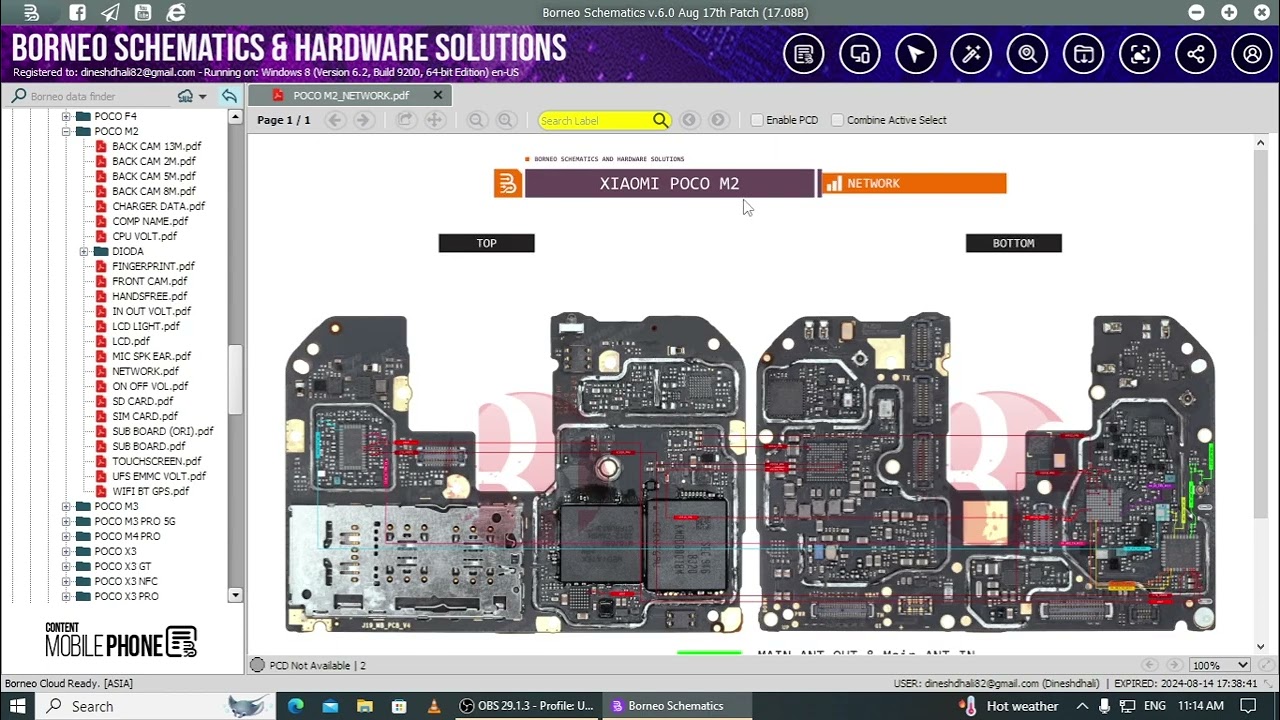Open WIFI BT GPS.pdf file
This screenshot has width=1280, height=720.
(150, 491)
